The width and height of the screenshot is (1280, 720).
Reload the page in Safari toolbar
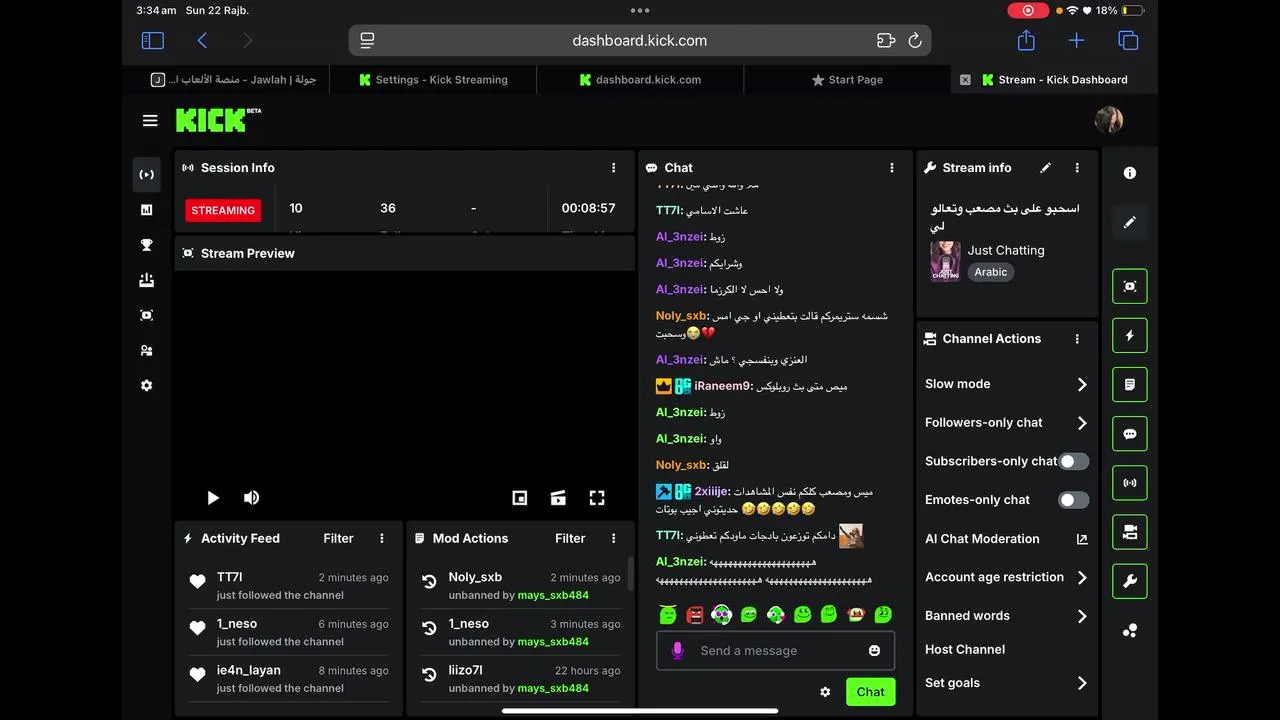click(915, 41)
